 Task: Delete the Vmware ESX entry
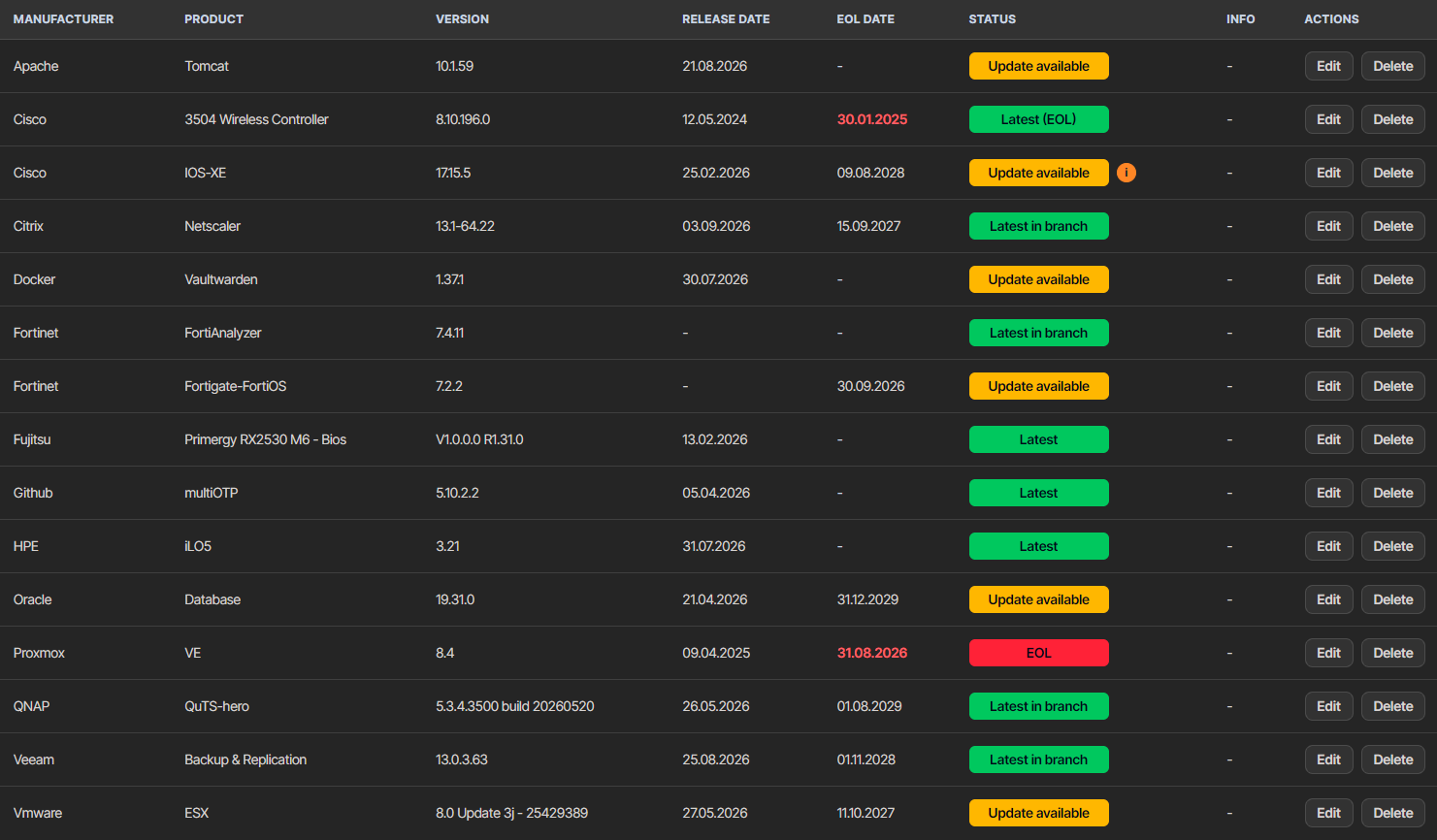point(1393,813)
